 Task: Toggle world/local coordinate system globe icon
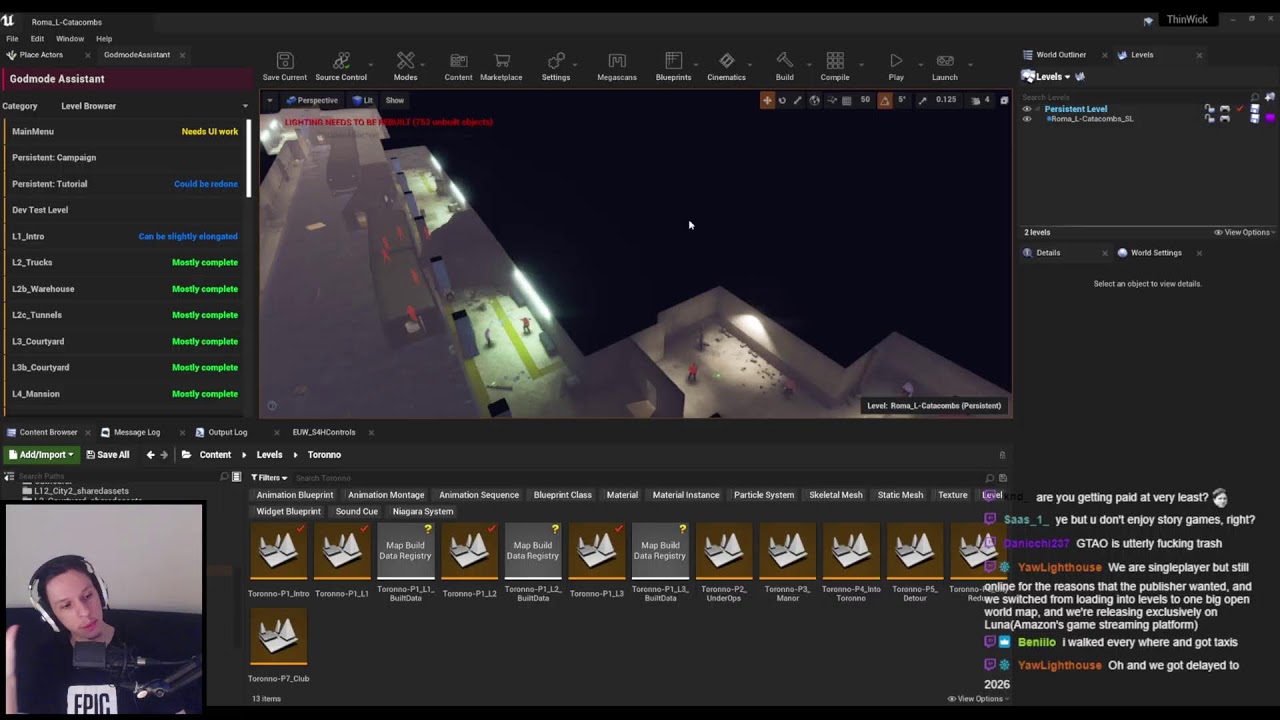[x=814, y=100]
